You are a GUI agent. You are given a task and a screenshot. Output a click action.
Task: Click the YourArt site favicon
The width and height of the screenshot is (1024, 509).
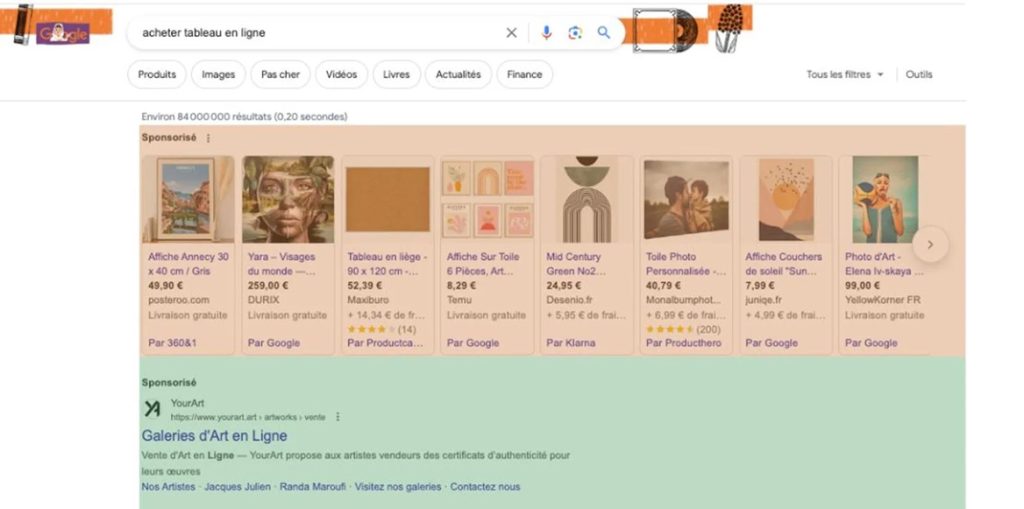pyautogui.click(x=152, y=409)
